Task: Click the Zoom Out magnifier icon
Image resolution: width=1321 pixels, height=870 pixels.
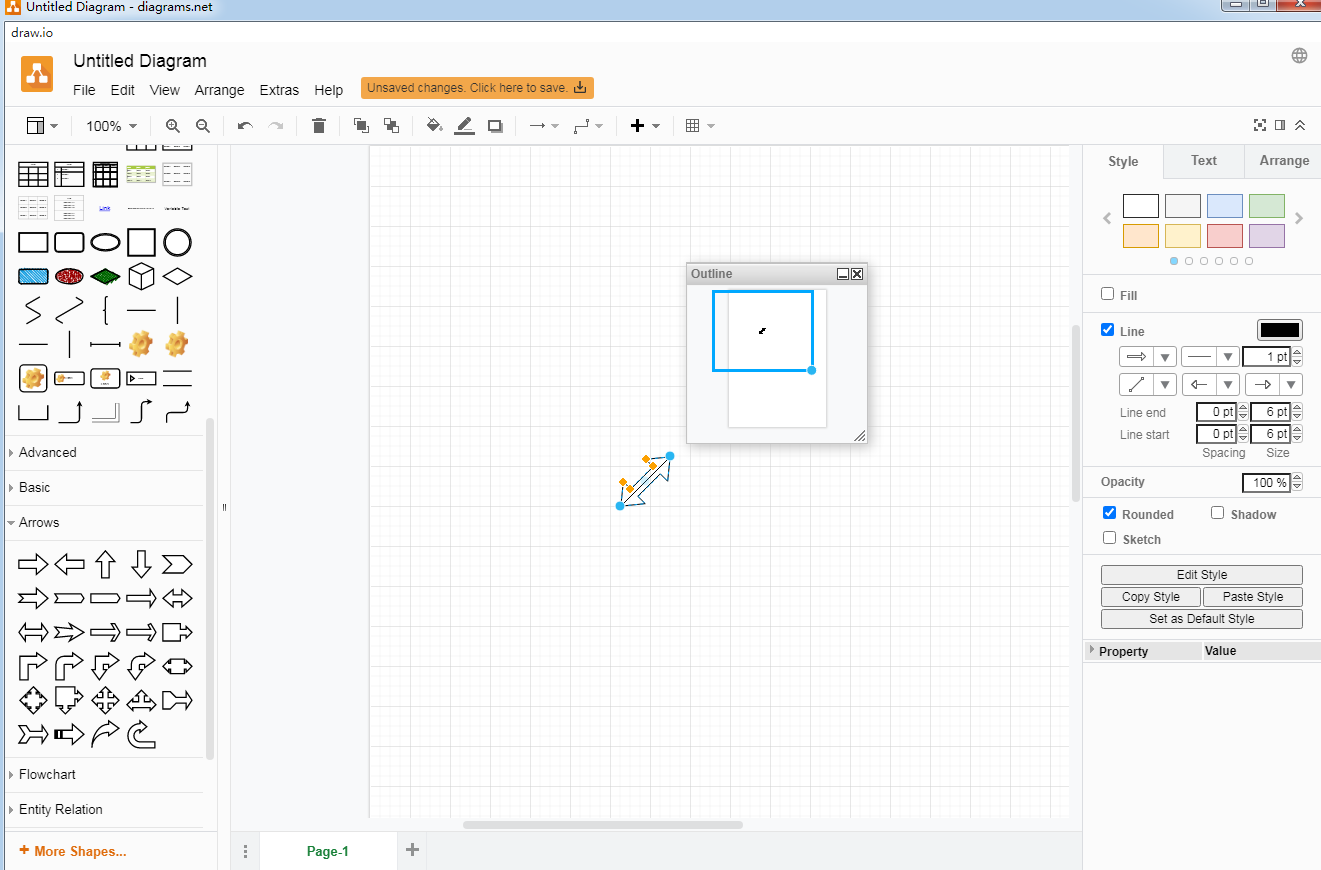Action: (x=203, y=126)
